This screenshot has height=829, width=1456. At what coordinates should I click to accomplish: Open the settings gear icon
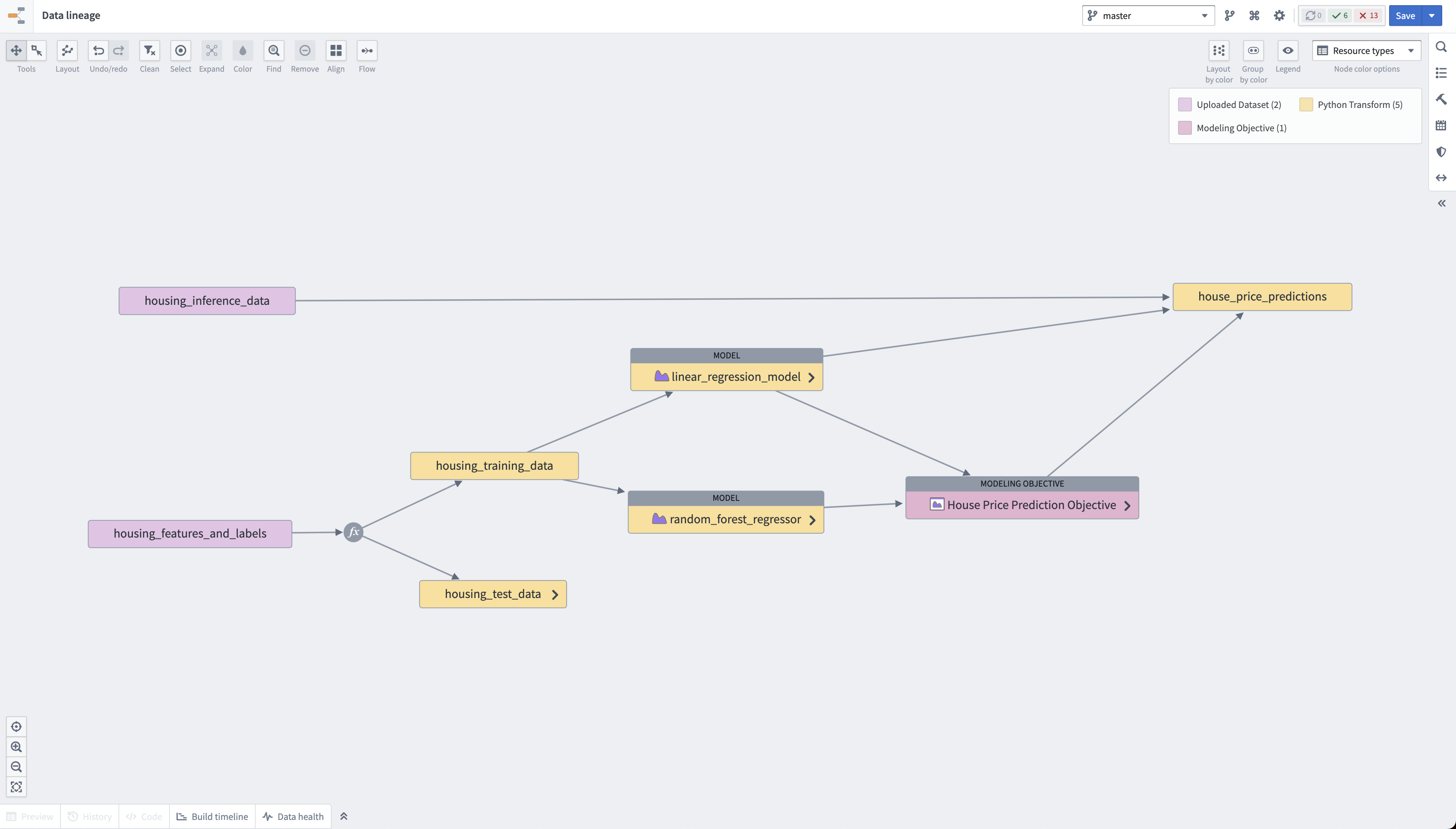click(x=1279, y=16)
